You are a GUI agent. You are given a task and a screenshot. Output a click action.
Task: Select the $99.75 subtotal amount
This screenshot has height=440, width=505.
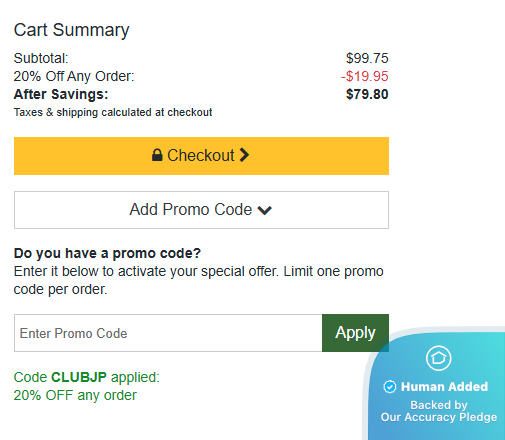tap(367, 58)
